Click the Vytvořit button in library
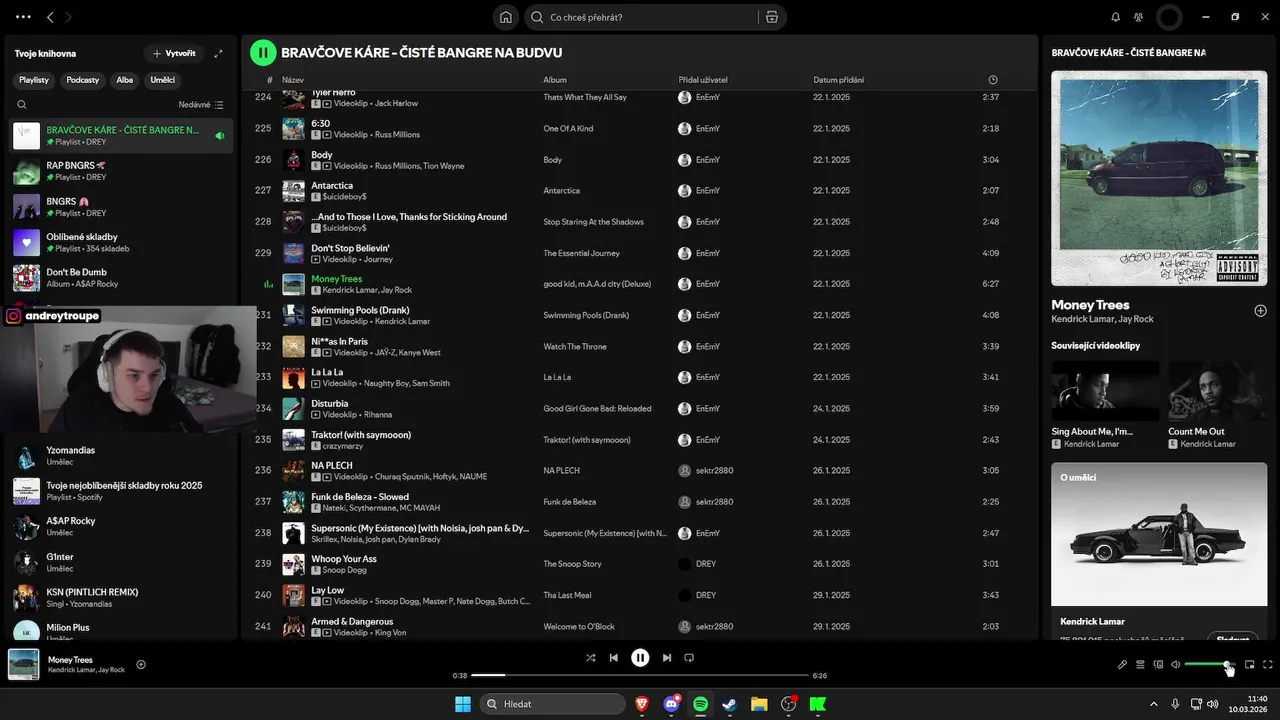 174,53
